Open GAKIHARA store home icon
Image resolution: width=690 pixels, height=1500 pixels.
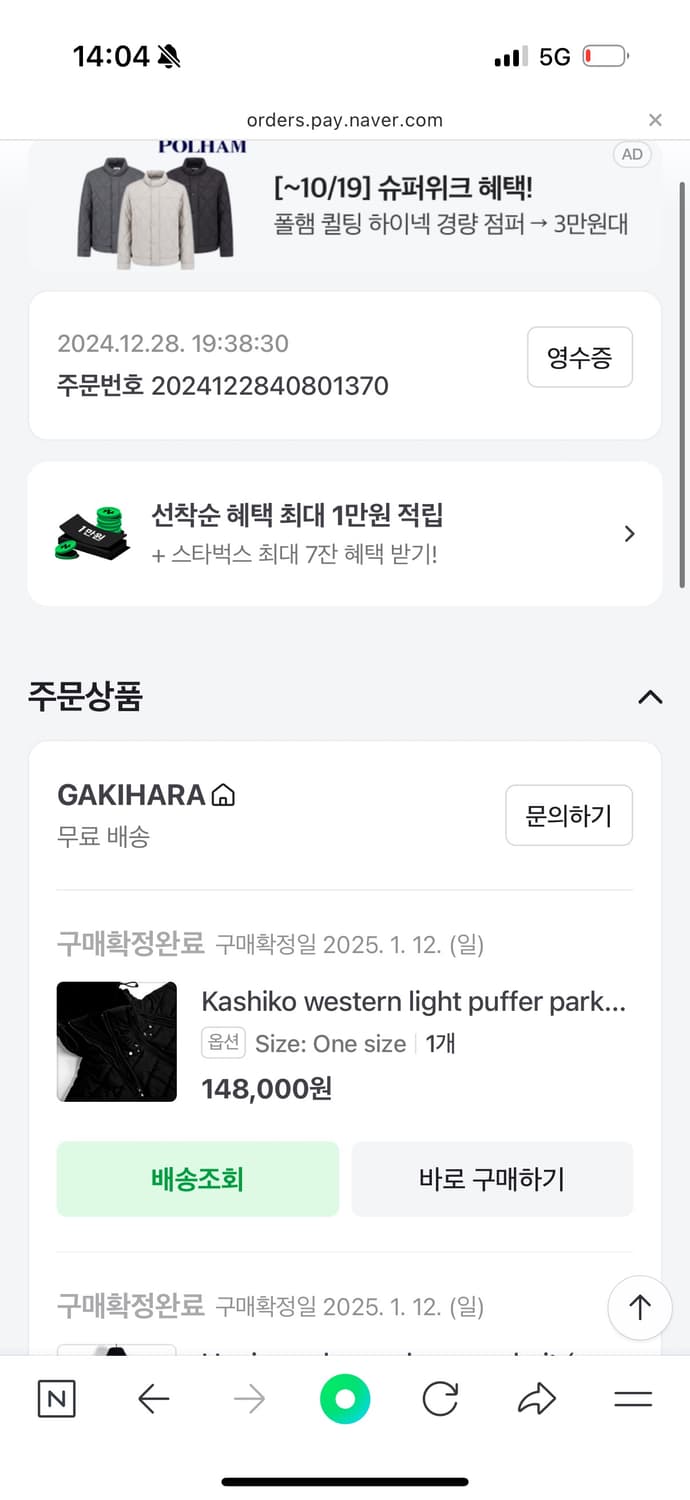pyautogui.click(x=224, y=796)
